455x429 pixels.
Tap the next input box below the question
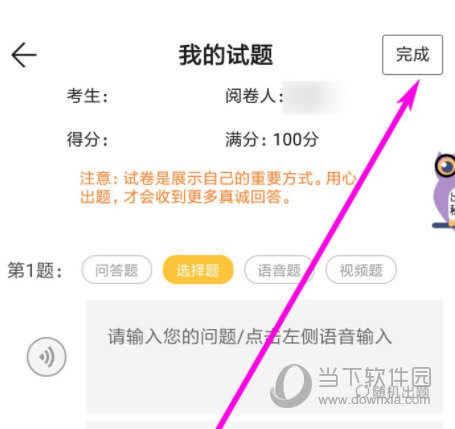[265, 425]
